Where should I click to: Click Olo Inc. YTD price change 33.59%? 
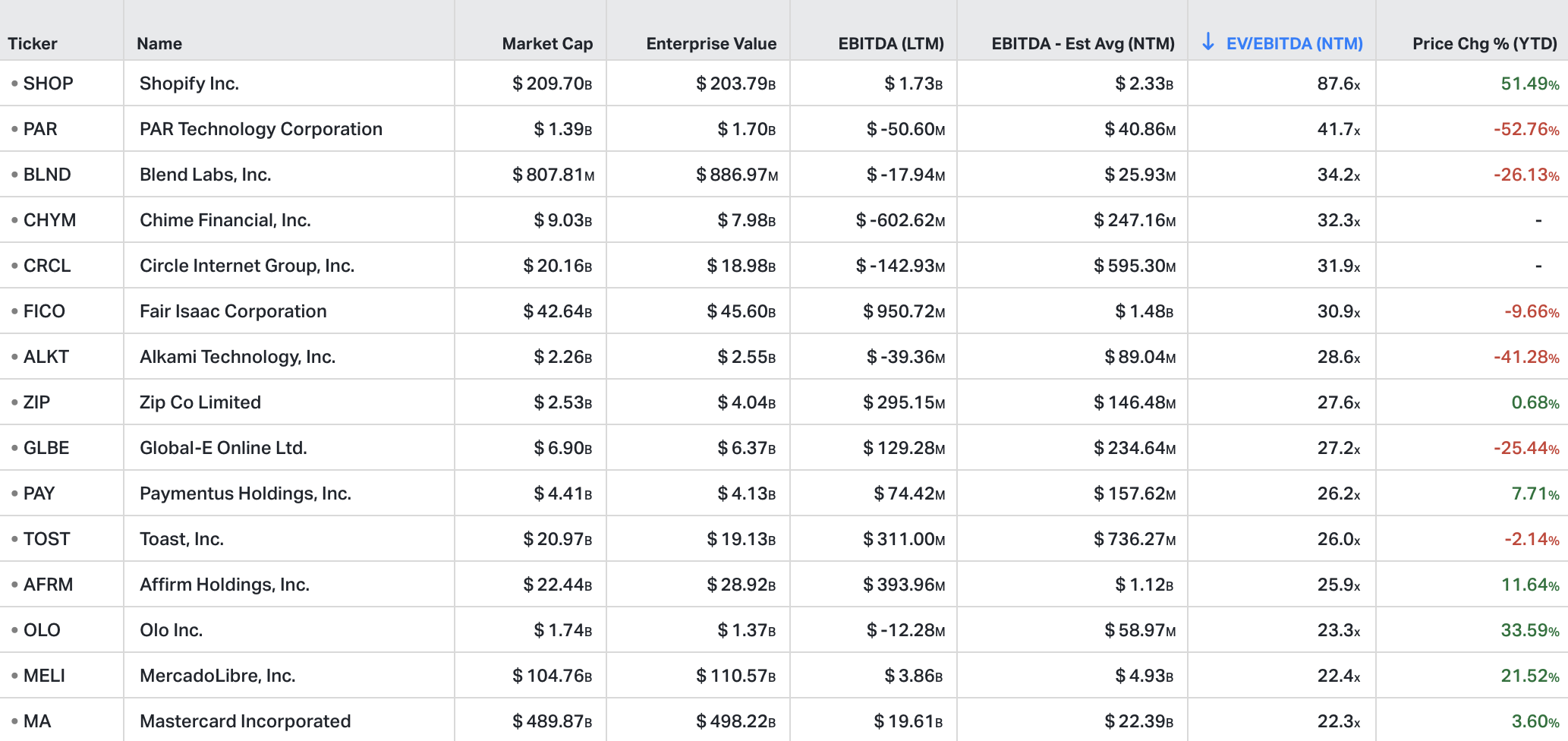[x=1529, y=630]
